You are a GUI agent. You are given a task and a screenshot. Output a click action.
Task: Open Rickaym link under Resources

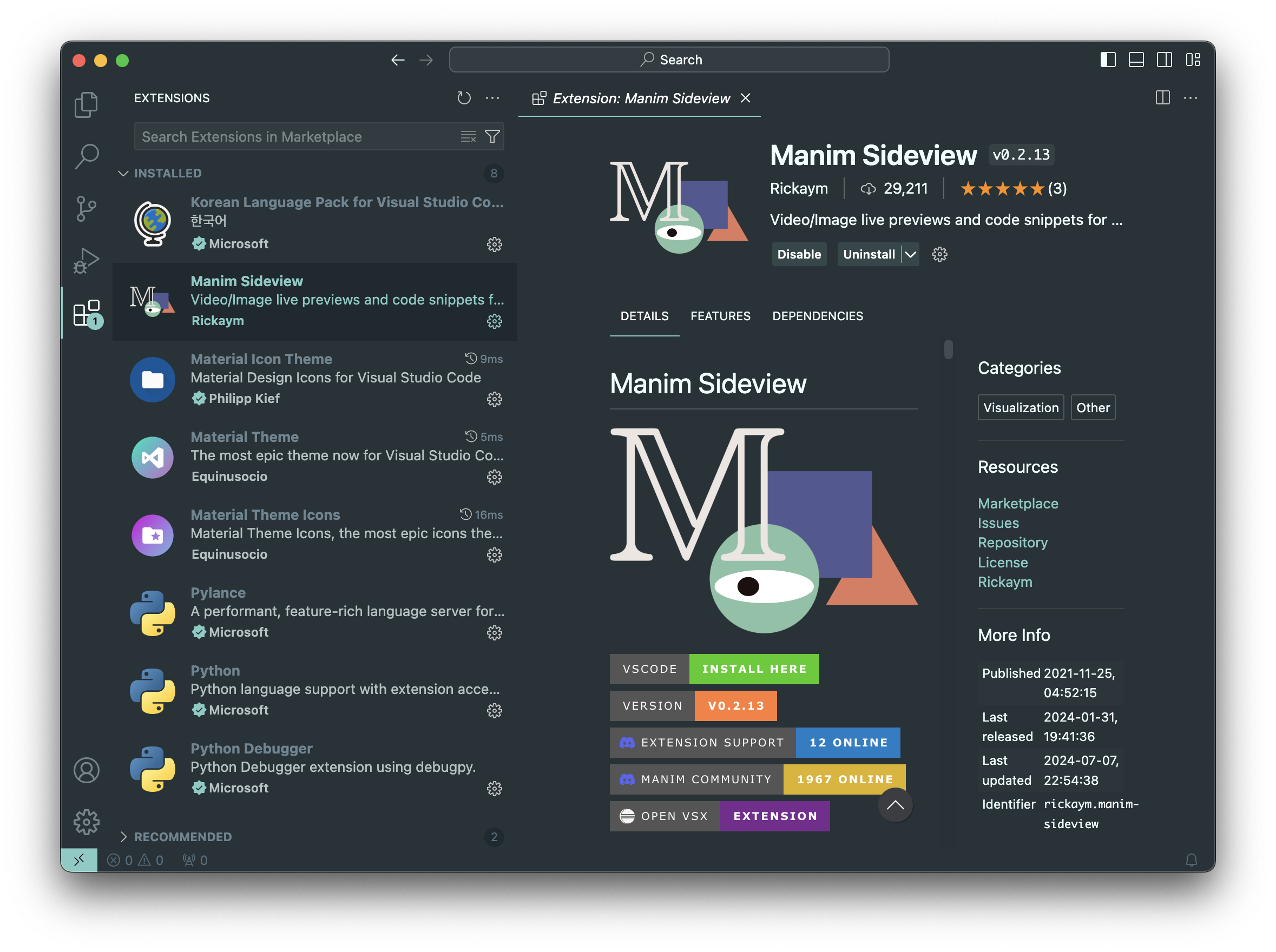click(1005, 581)
